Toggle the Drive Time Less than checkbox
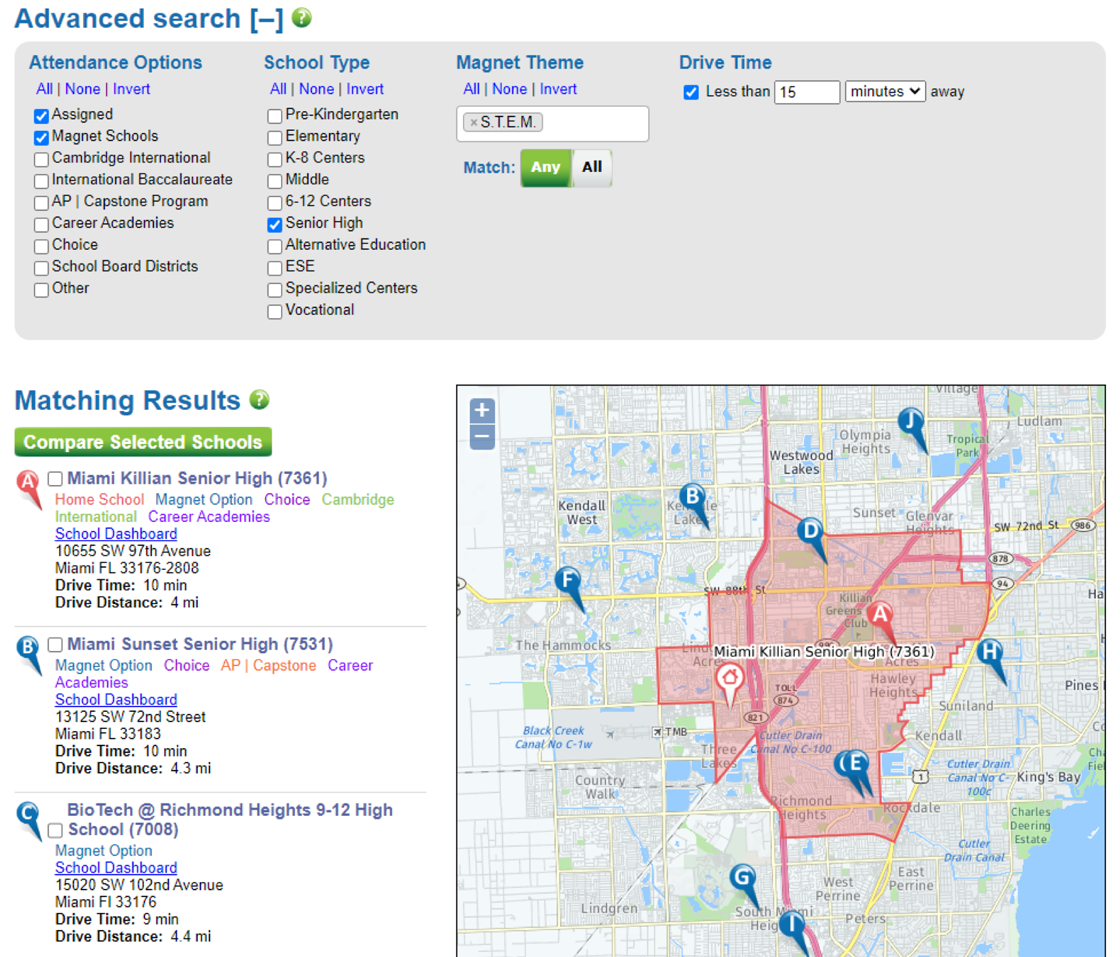 [691, 92]
